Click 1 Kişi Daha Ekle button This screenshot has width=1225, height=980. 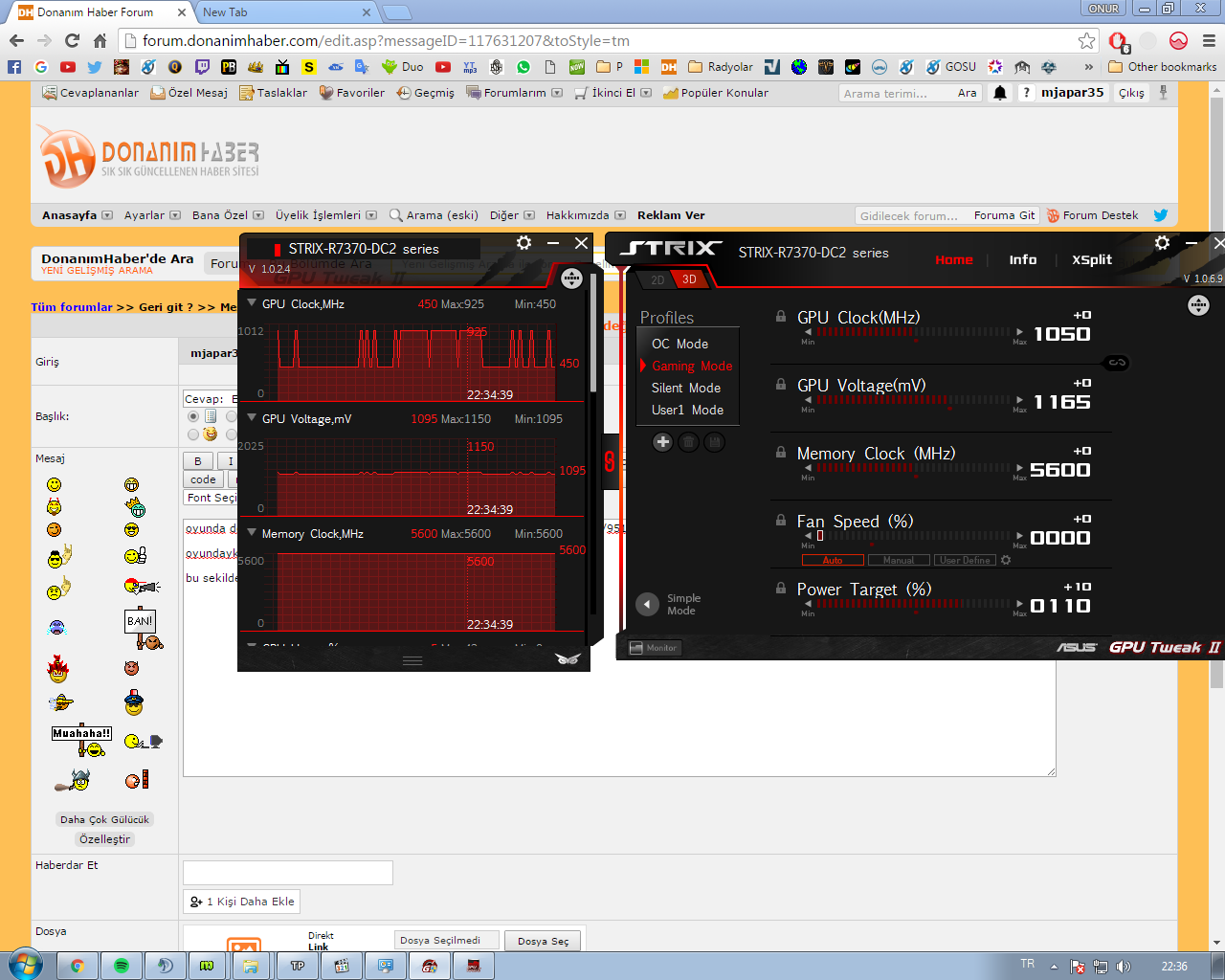241,902
